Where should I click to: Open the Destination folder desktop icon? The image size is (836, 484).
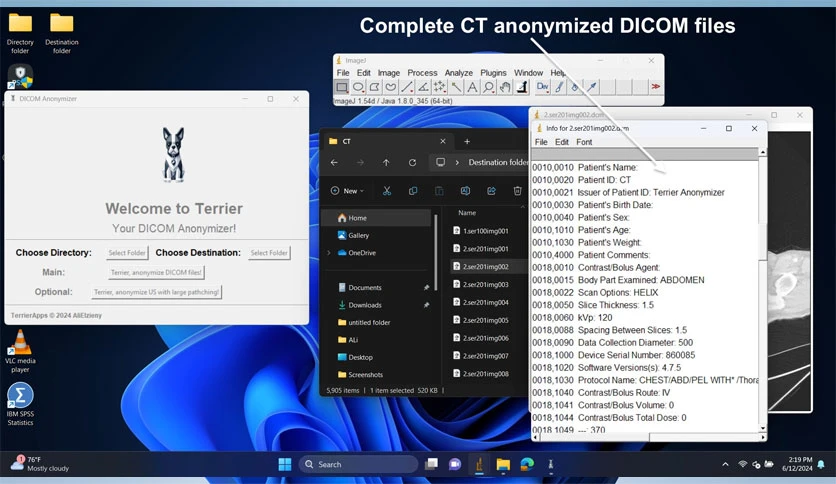(x=62, y=34)
